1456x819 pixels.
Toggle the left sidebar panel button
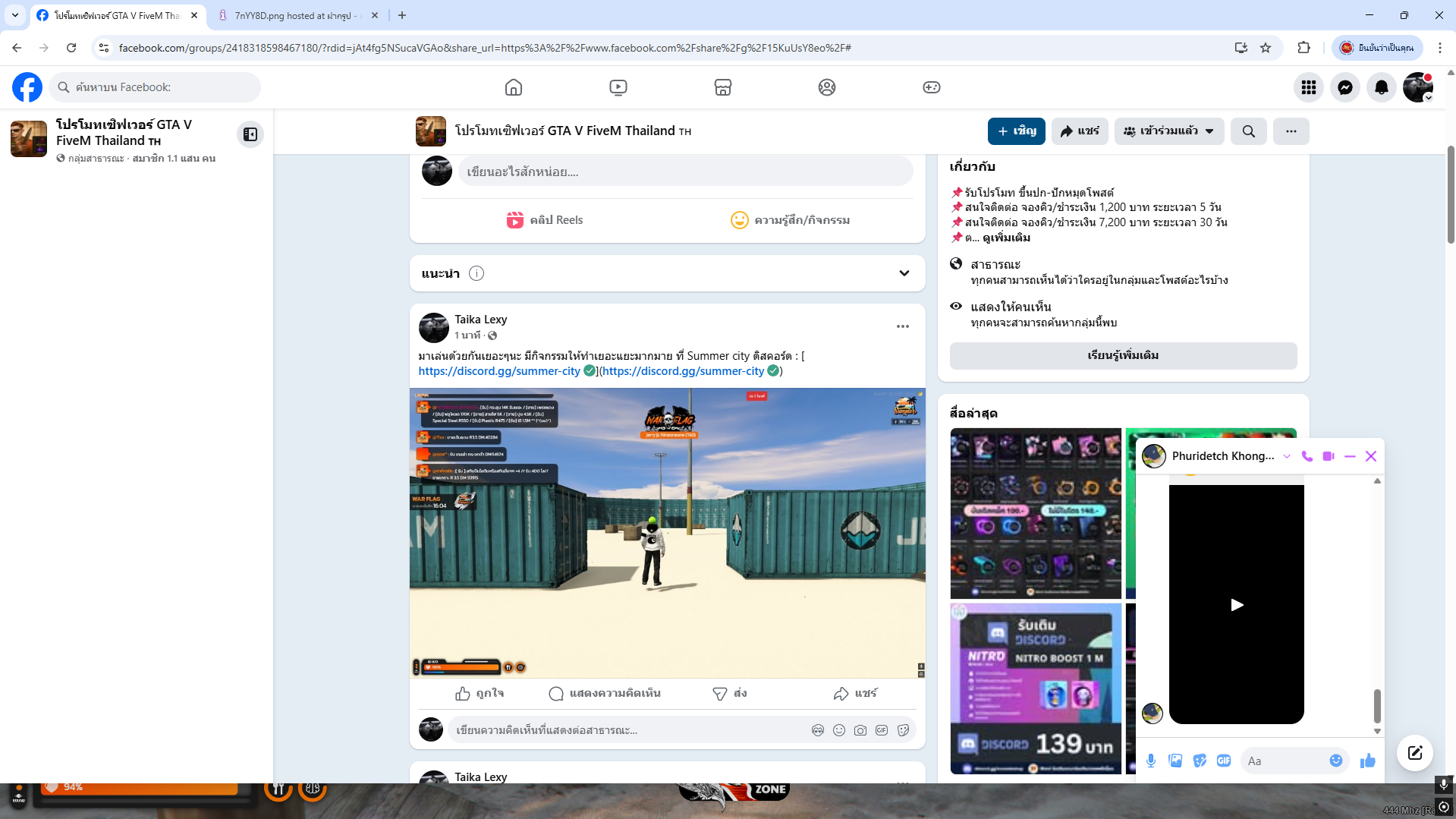pyautogui.click(x=250, y=134)
